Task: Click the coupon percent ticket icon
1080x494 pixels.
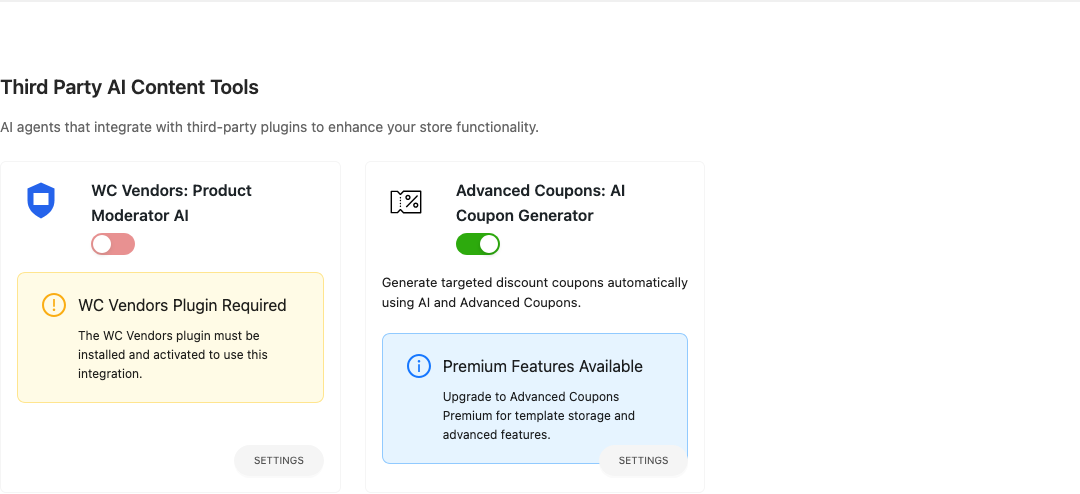Action: click(x=406, y=202)
